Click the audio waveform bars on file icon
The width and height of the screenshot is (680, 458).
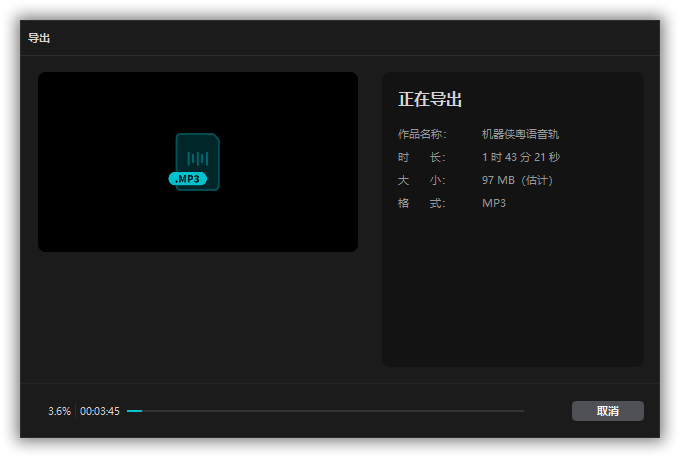198,158
